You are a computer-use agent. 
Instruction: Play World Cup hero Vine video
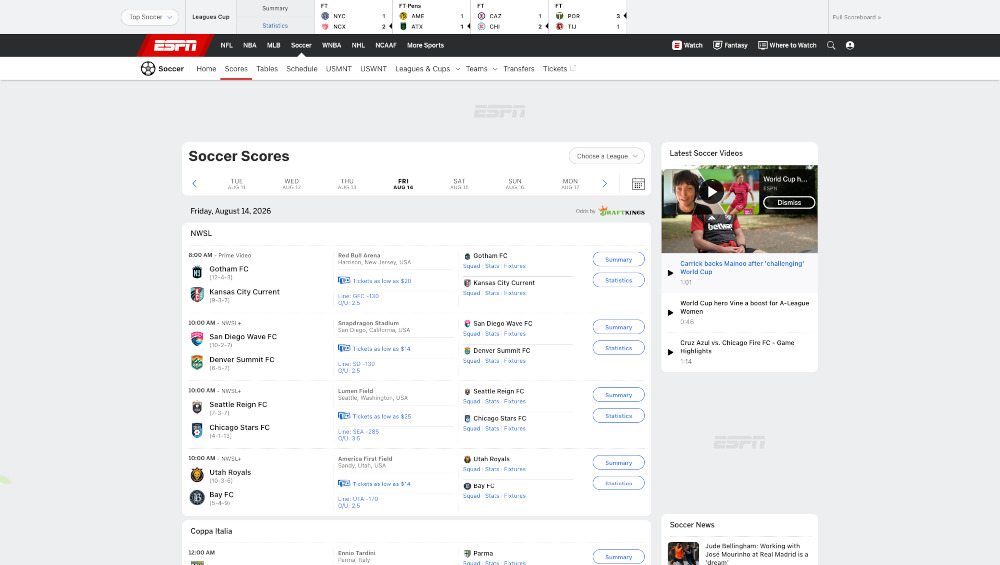pos(670,312)
